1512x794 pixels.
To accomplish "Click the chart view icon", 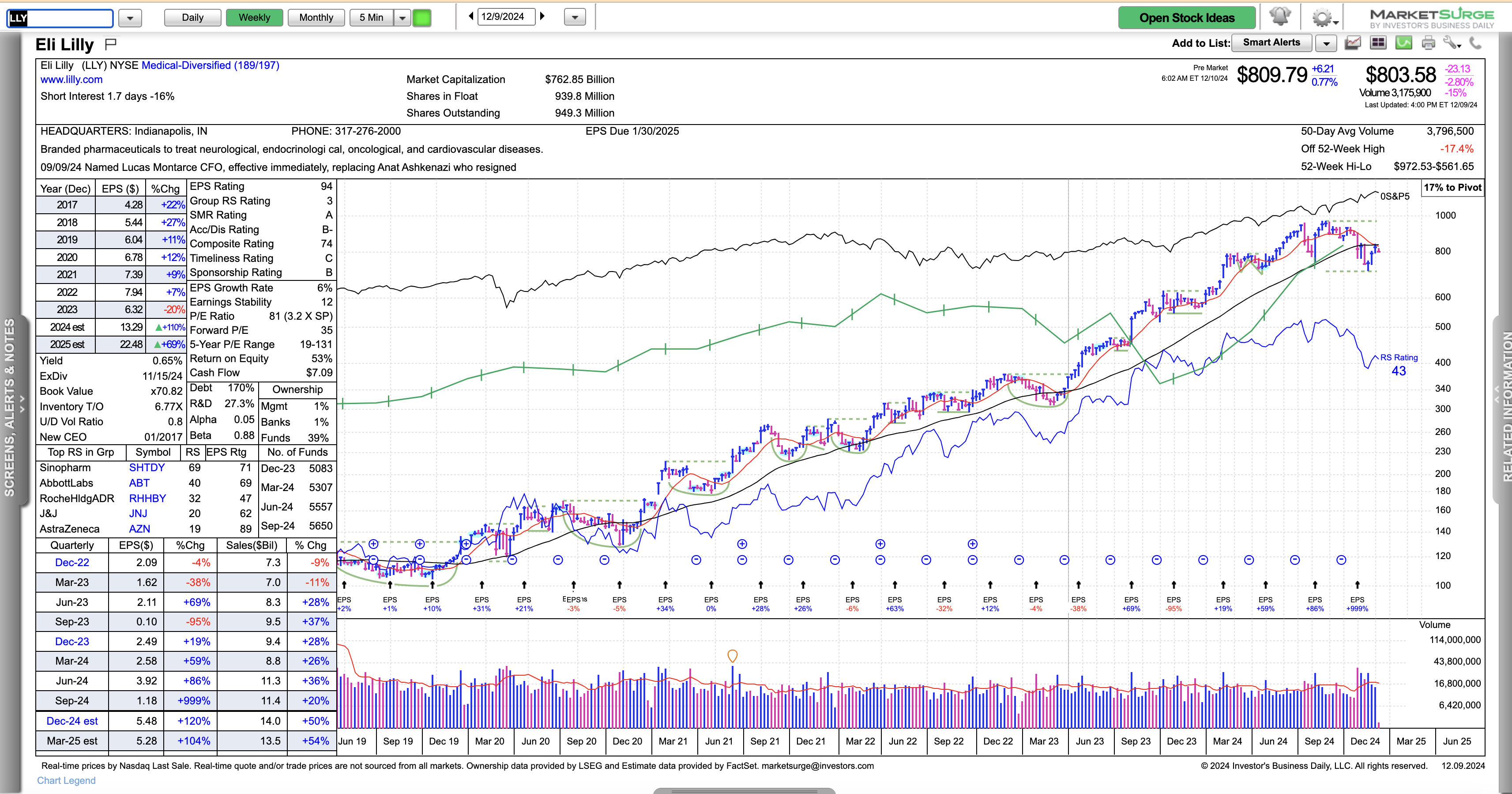I will 1352,43.
